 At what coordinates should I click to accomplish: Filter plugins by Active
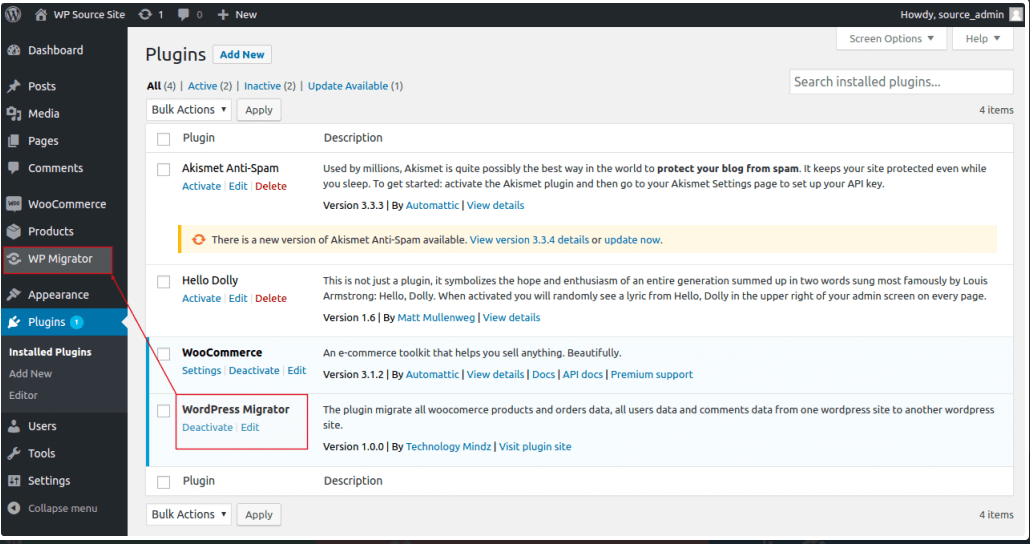(202, 86)
